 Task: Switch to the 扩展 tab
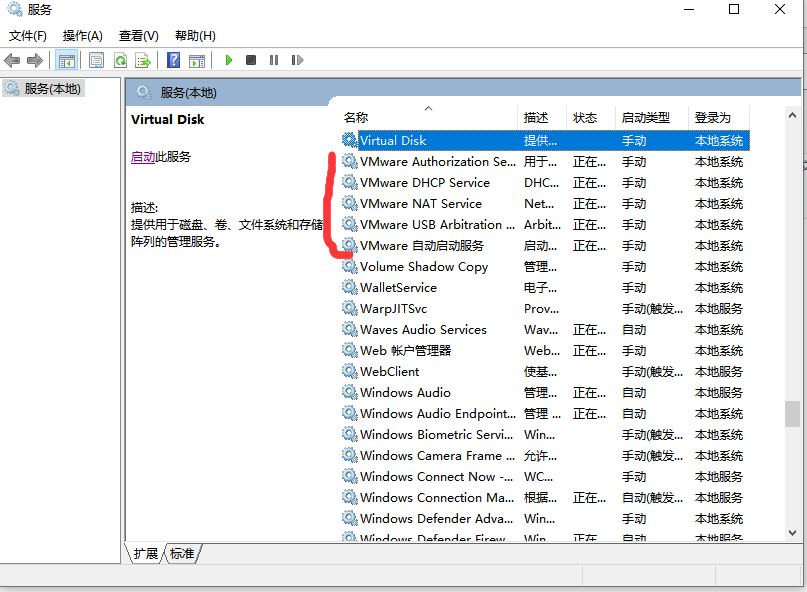coord(146,553)
